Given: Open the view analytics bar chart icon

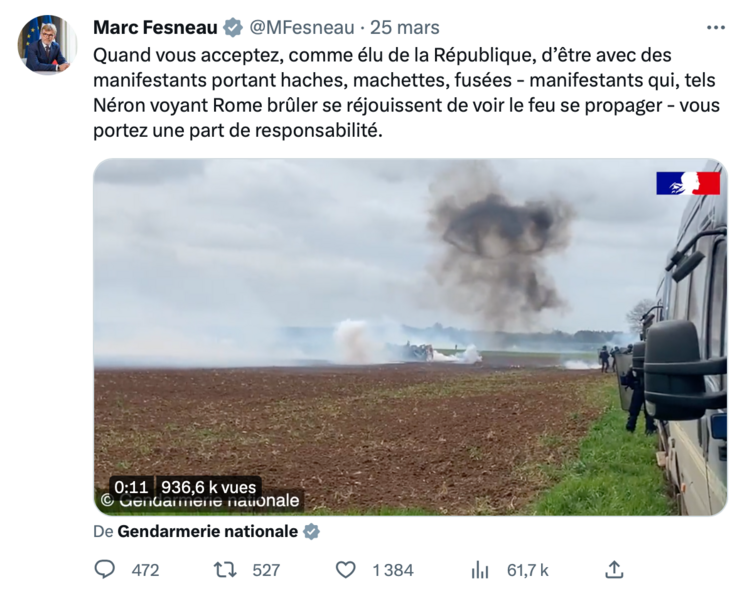Looking at the screenshot, I should tap(480, 569).
